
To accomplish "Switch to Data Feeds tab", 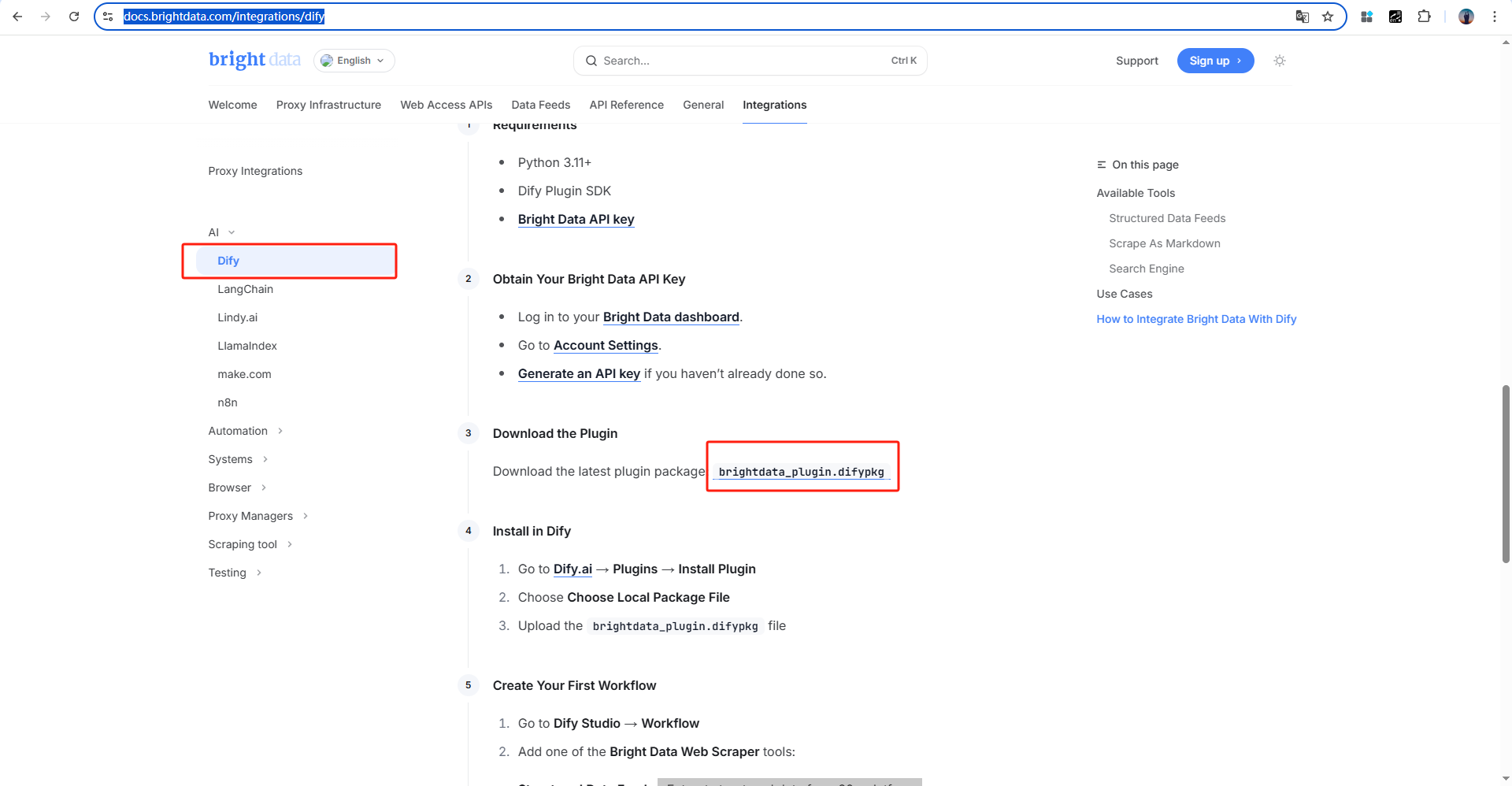I will coord(540,105).
